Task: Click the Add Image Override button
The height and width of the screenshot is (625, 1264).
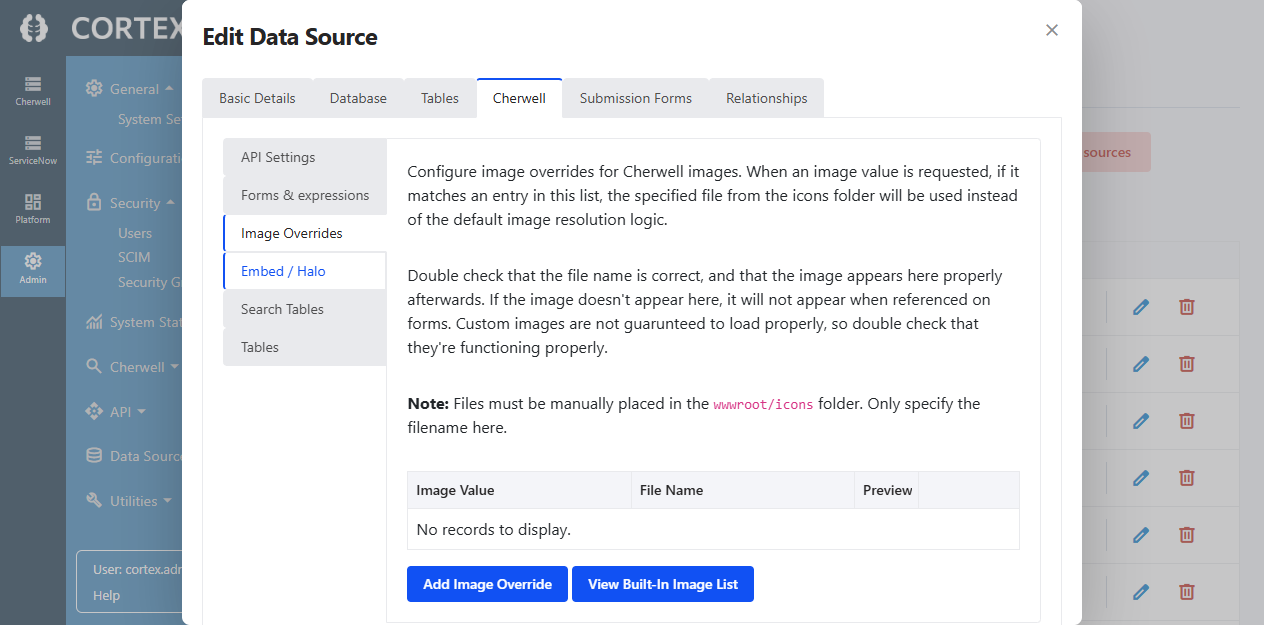Action: coord(487,584)
